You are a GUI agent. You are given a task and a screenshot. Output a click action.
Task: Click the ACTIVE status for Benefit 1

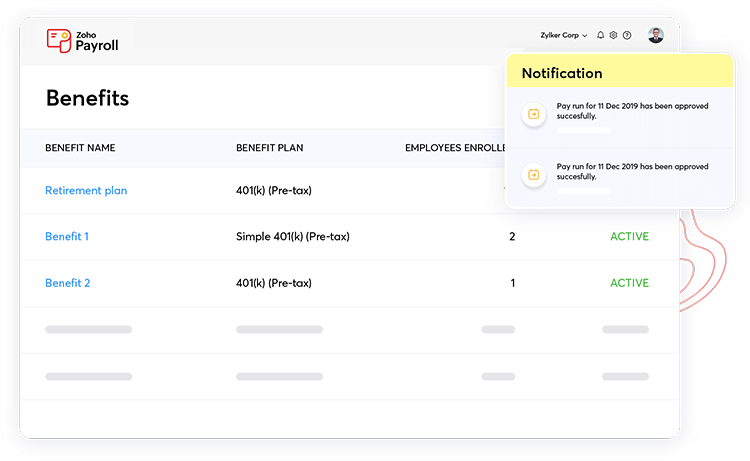tap(629, 237)
